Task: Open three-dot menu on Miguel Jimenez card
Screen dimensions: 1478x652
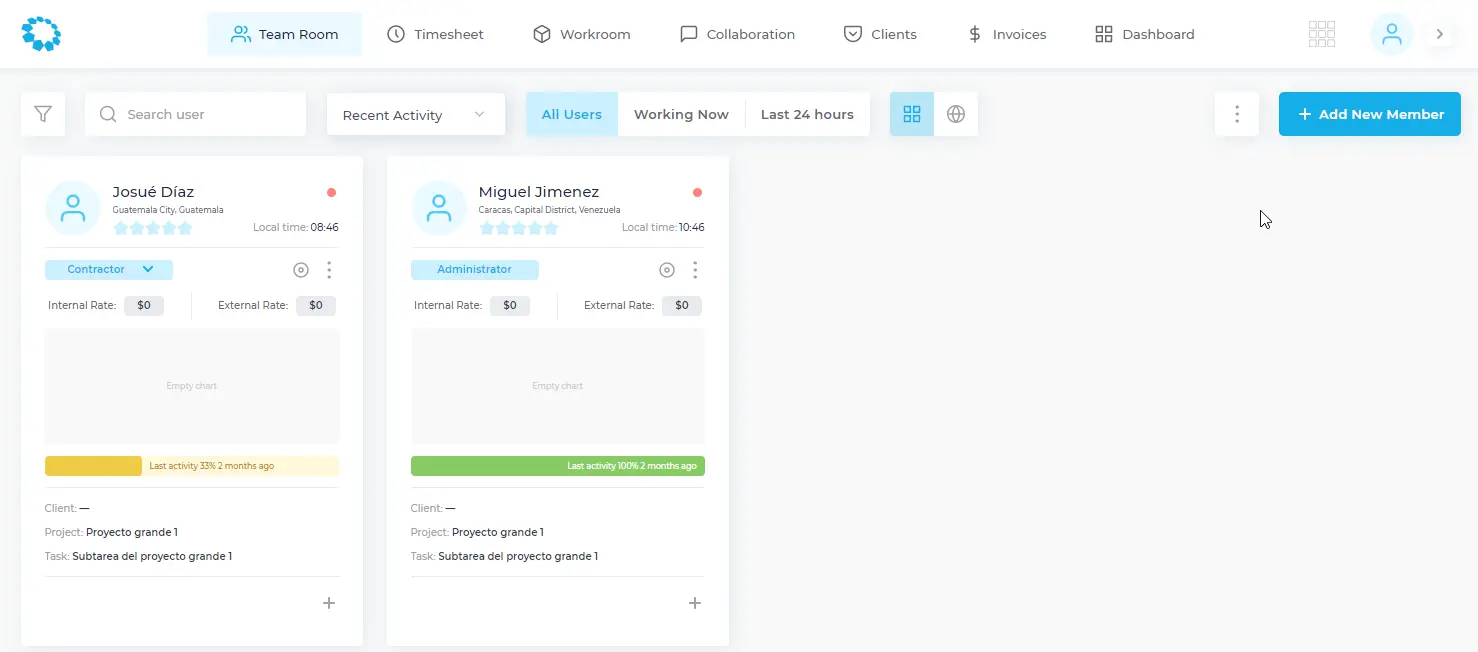Action: coord(695,270)
